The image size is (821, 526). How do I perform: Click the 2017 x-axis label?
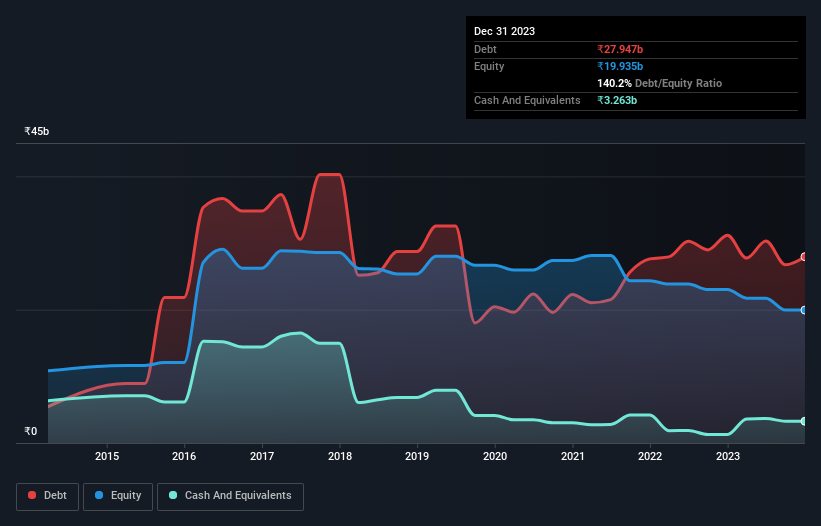262,456
